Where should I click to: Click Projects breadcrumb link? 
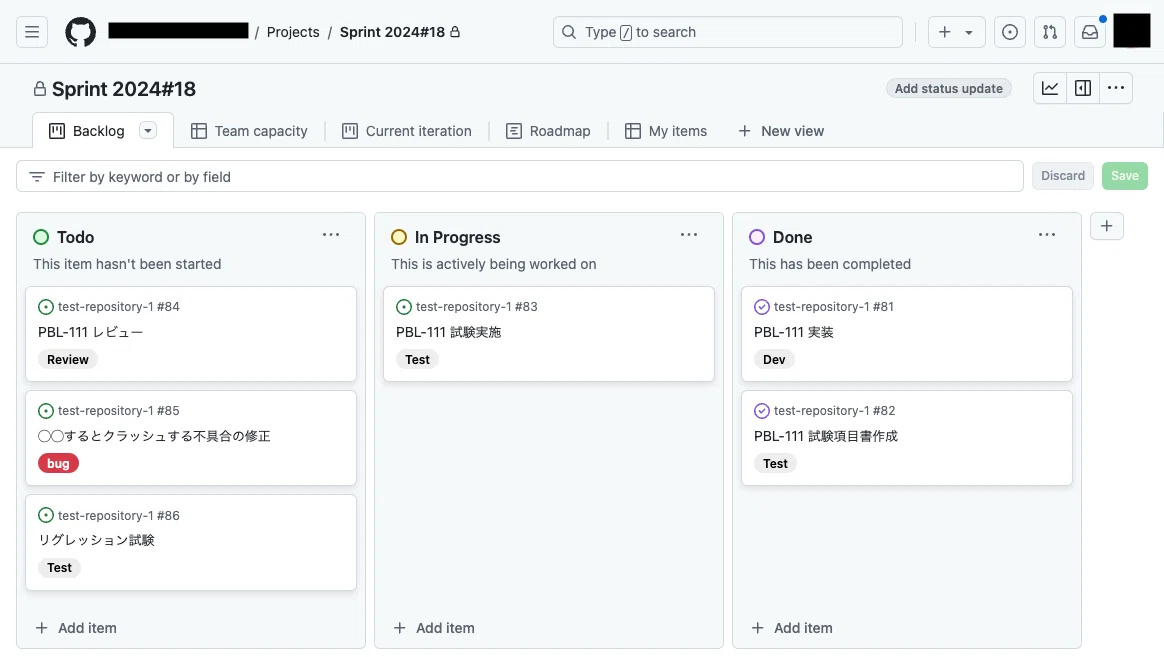(293, 32)
